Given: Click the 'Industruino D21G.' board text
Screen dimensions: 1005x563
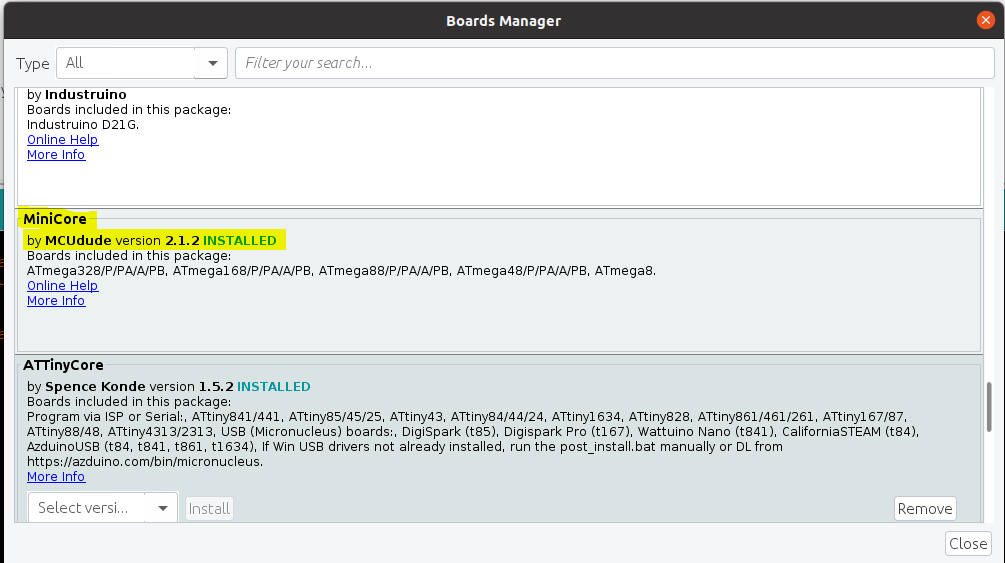Looking at the screenshot, I should [83, 124].
